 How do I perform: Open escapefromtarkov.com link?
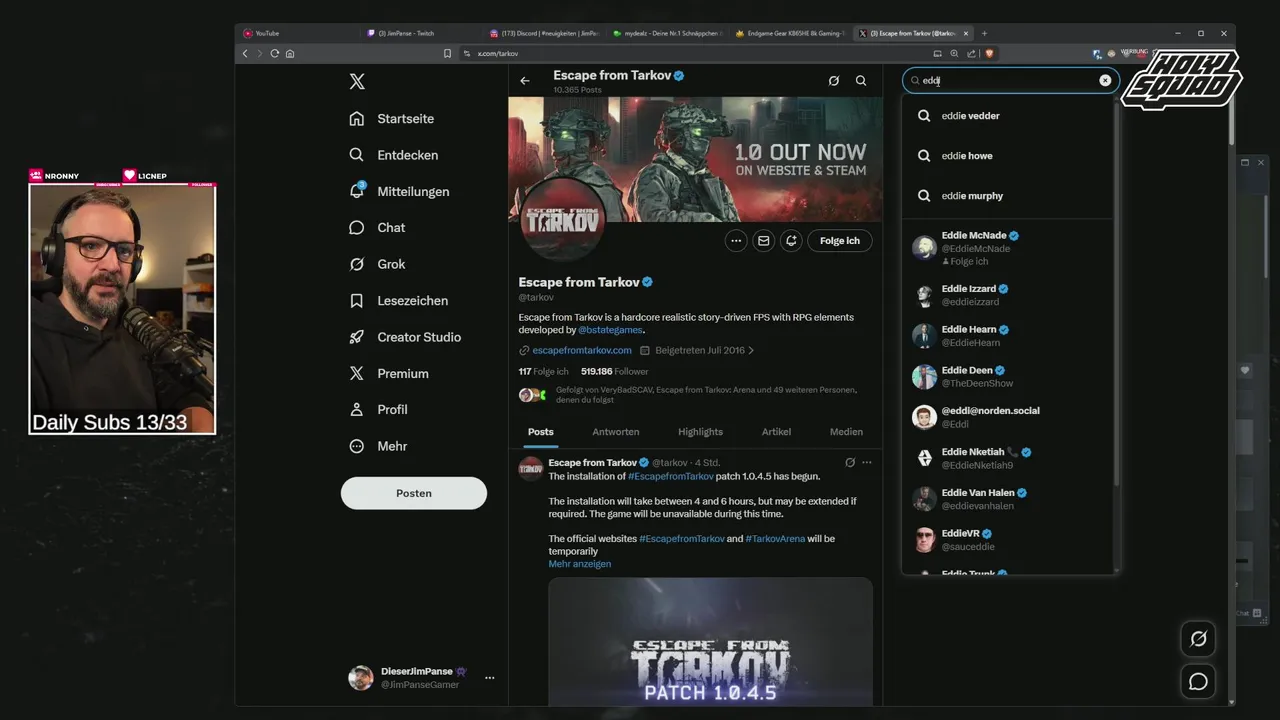(x=582, y=351)
